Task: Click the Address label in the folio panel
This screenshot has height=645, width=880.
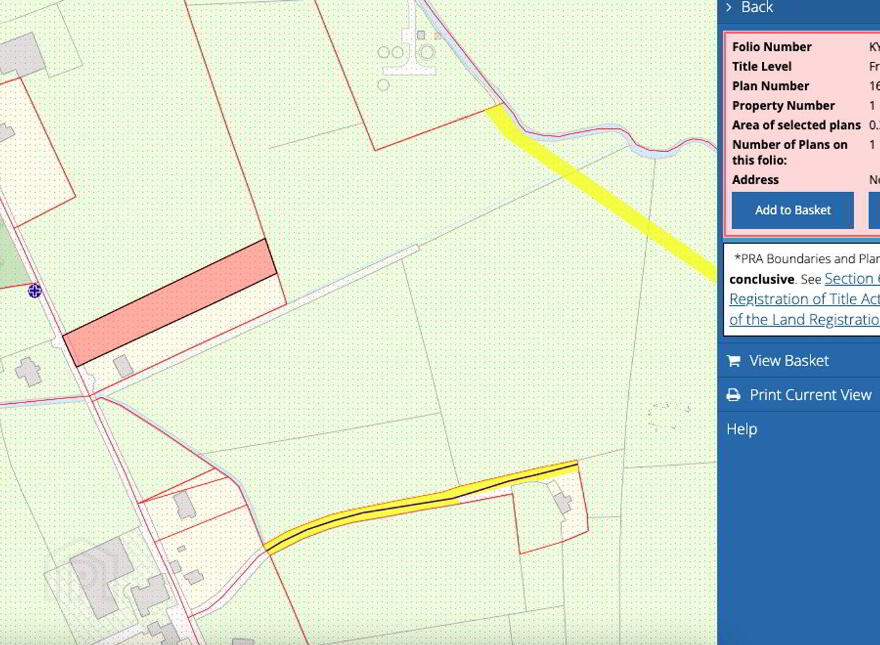Action: [x=755, y=180]
